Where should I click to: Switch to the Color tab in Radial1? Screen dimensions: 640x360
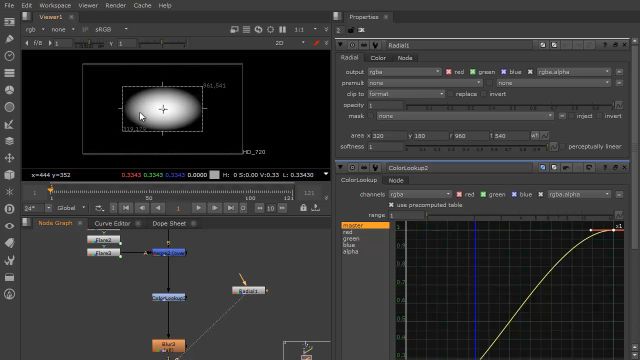(x=378, y=58)
